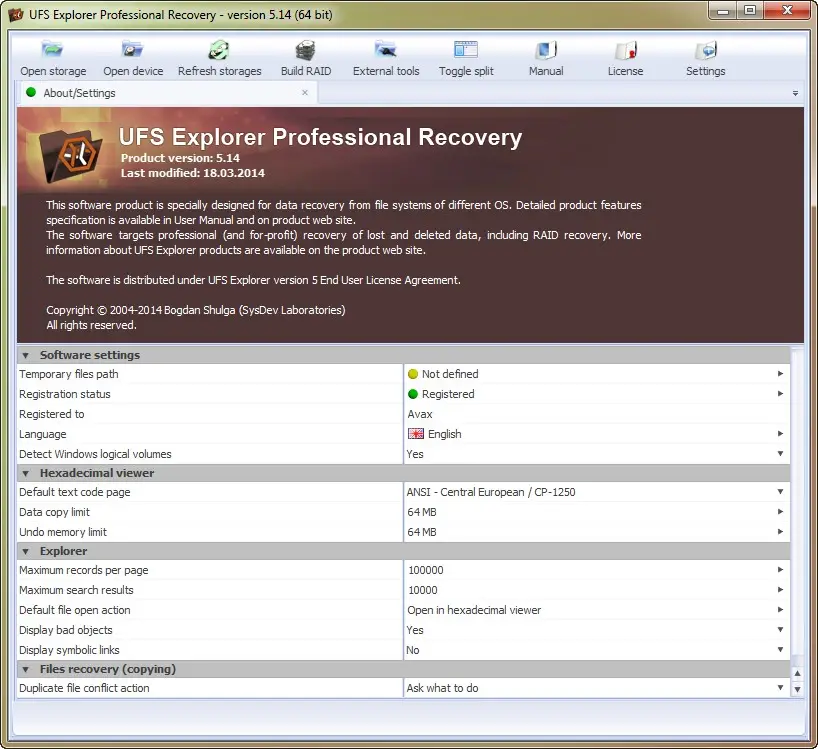Refresh storages list
The width and height of the screenshot is (818, 749).
click(220, 58)
